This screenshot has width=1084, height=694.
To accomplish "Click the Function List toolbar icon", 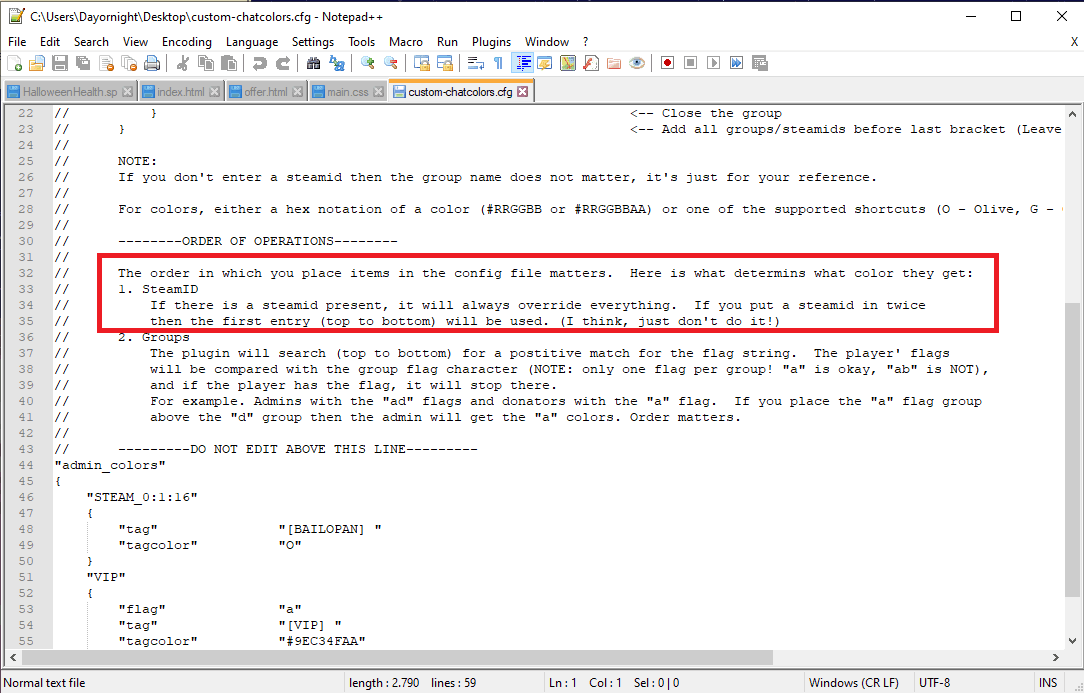I will pyautogui.click(x=590, y=63).
